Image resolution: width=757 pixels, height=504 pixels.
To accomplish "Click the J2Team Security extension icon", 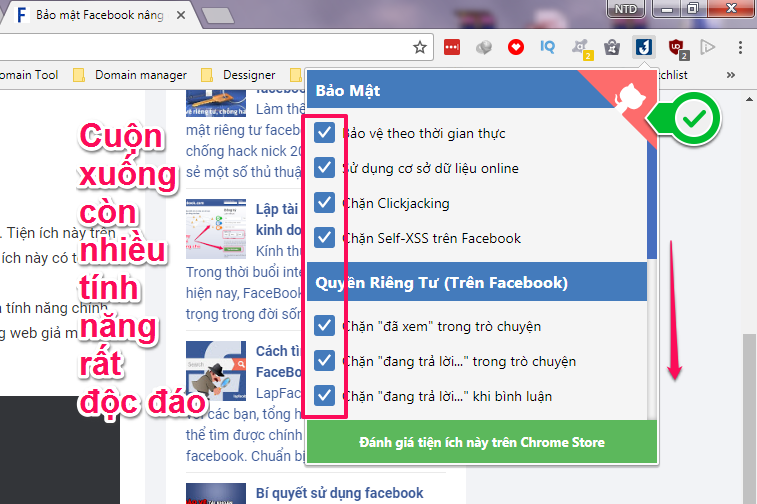I will [x=644, y=47].
